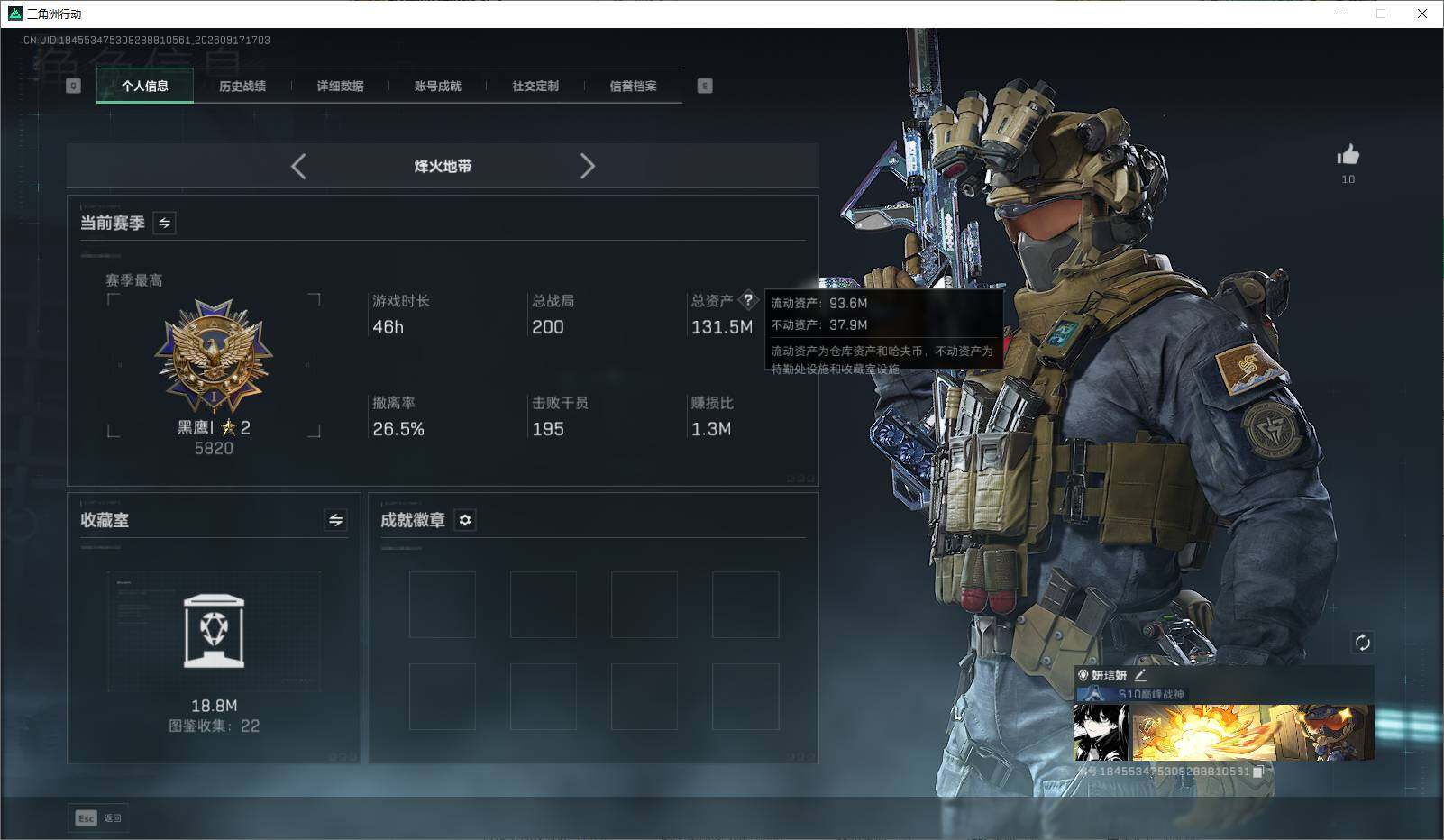Click the player name 妍珸妍
1444x840 pixels.
click(x=1110, y=675)
